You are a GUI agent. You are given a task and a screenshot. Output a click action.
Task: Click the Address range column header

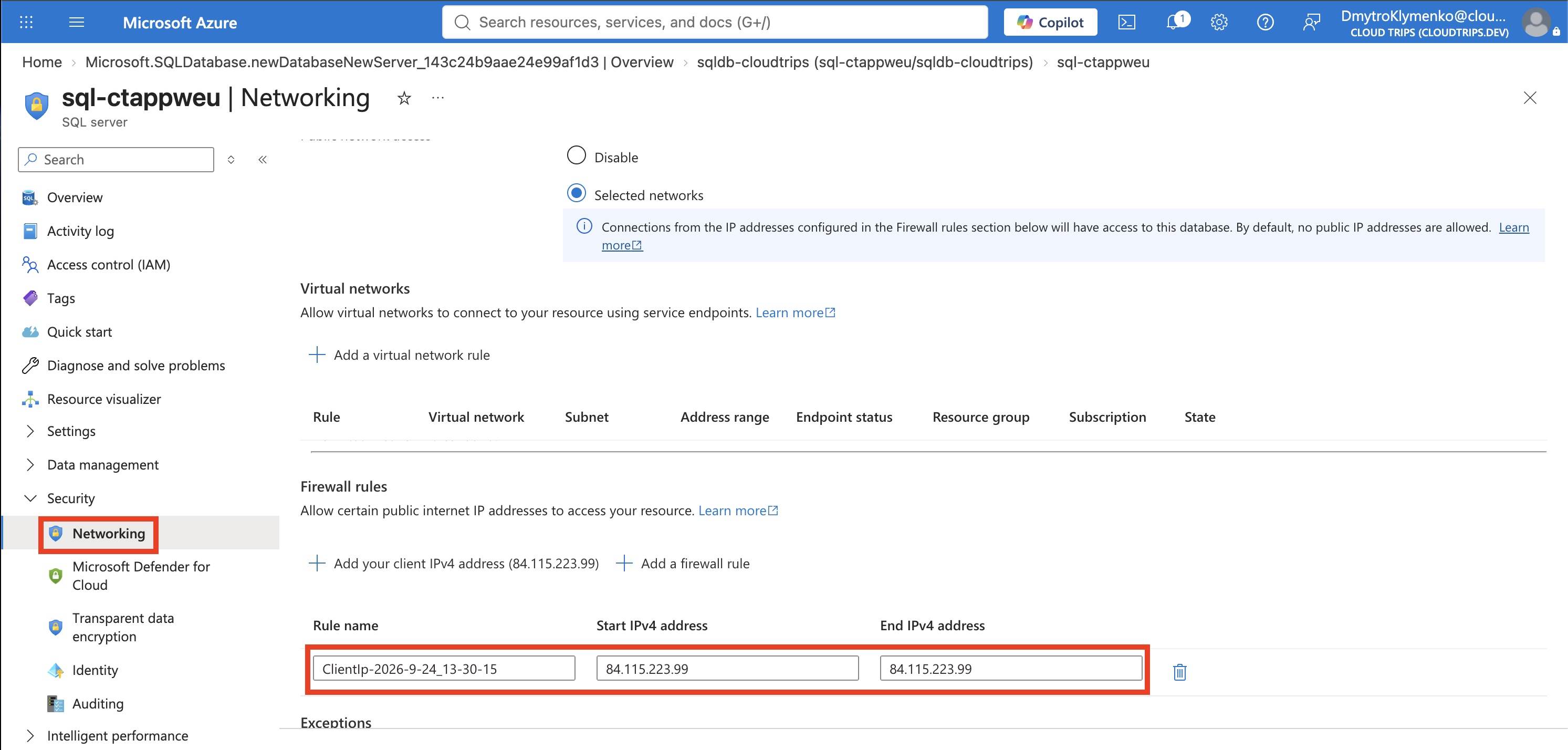pos(724,417)
